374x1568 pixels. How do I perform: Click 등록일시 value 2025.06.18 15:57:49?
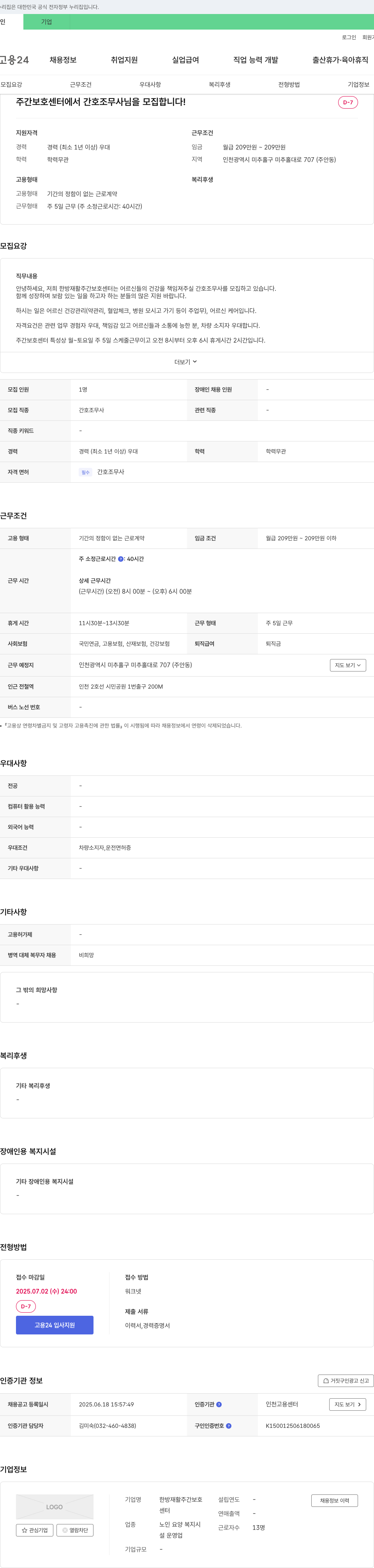point(106,1404)
